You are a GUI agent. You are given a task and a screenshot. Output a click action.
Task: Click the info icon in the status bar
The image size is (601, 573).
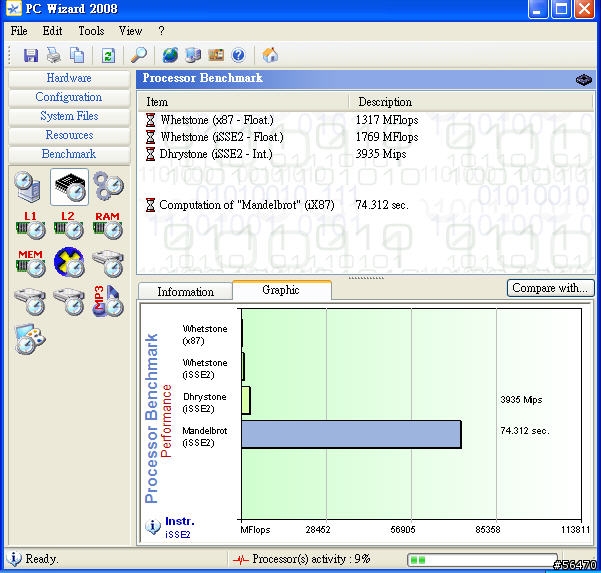click(x=14, y=558)
